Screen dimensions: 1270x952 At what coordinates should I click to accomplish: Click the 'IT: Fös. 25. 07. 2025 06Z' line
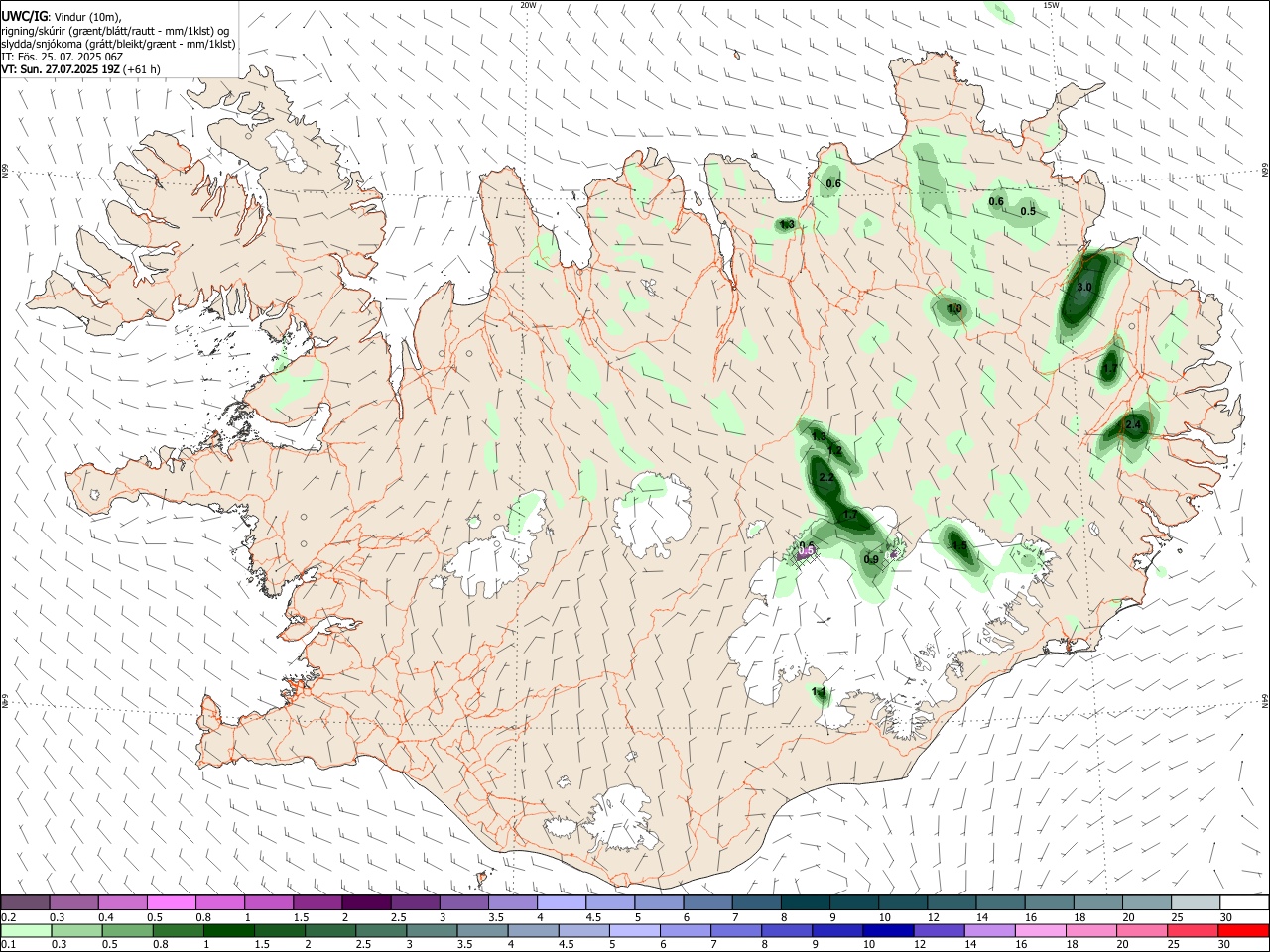[x=63, y=57]
